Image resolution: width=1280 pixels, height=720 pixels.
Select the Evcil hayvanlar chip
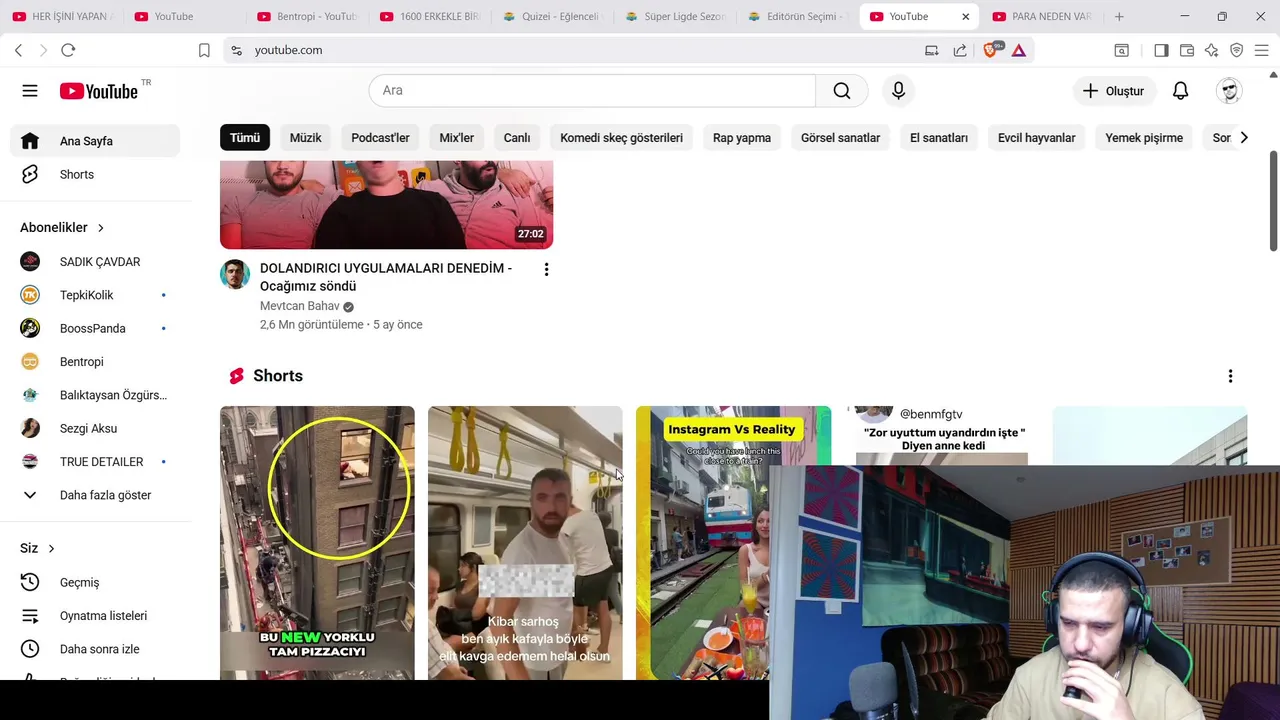click(x=1036, y=138)
